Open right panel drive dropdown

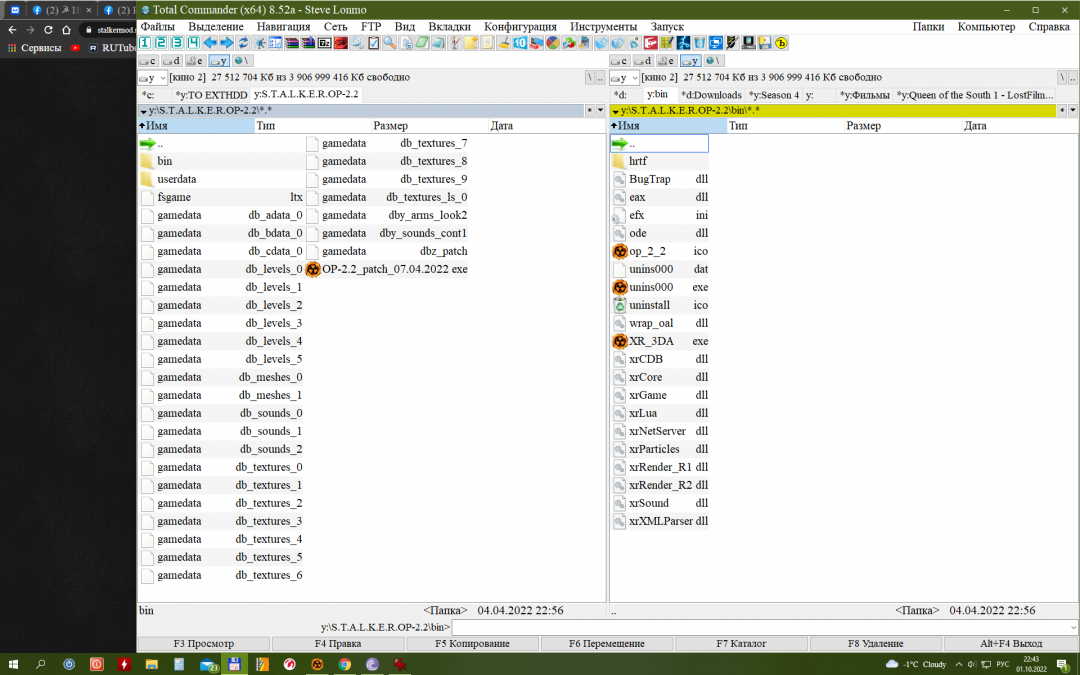(x=625, y=78)
